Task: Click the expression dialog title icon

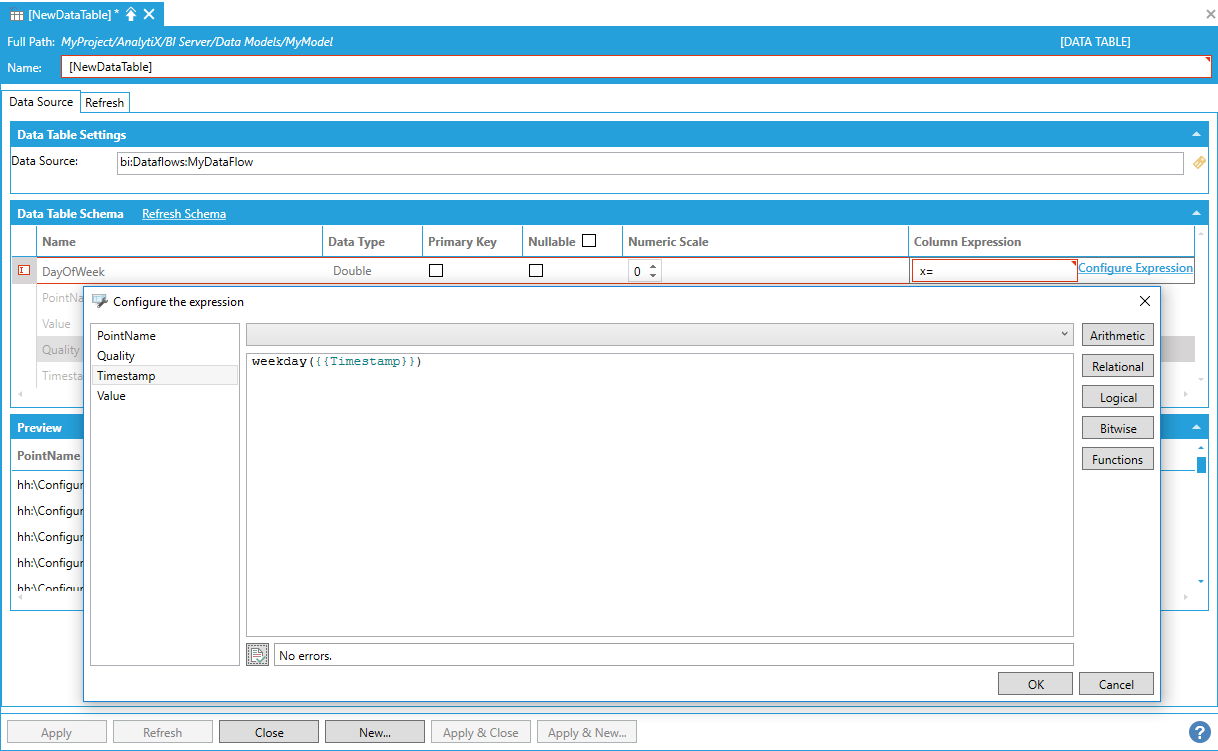Action: [100, 301]
